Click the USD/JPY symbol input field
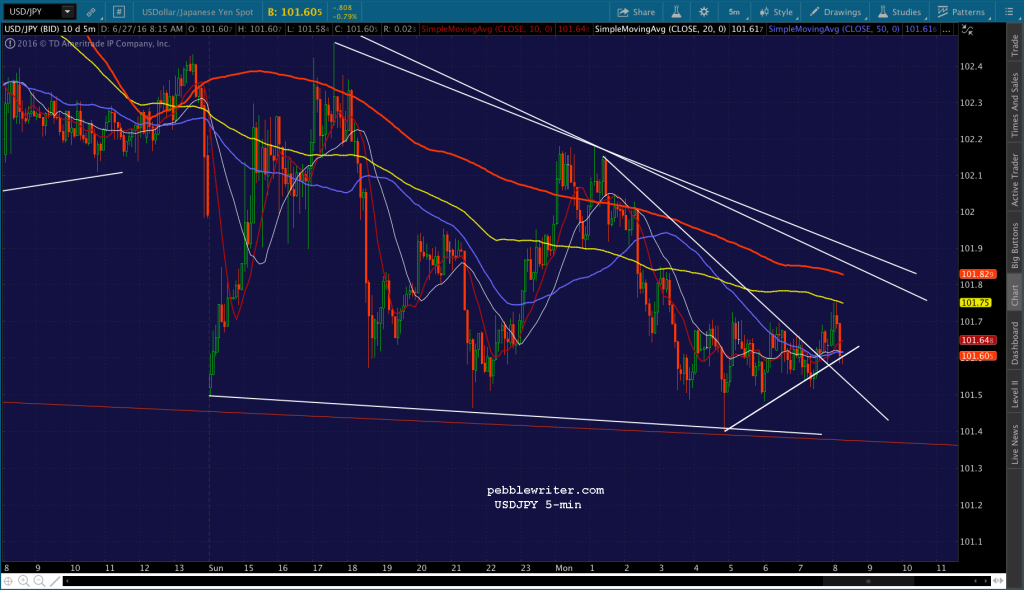The width and height of the screenshot is (1024, 590). [33, 12]
